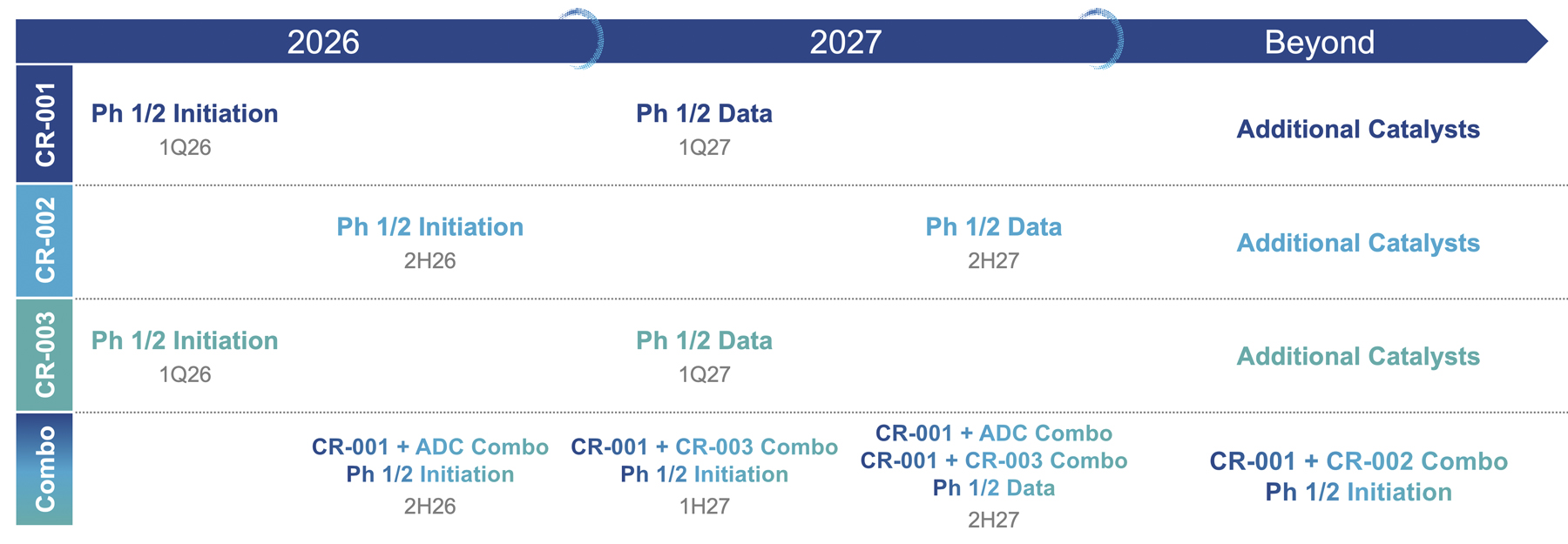Open CR-001 Additional Catalysts text
This screenshot has width=1568, height=544.
[x=1357, y=130]
